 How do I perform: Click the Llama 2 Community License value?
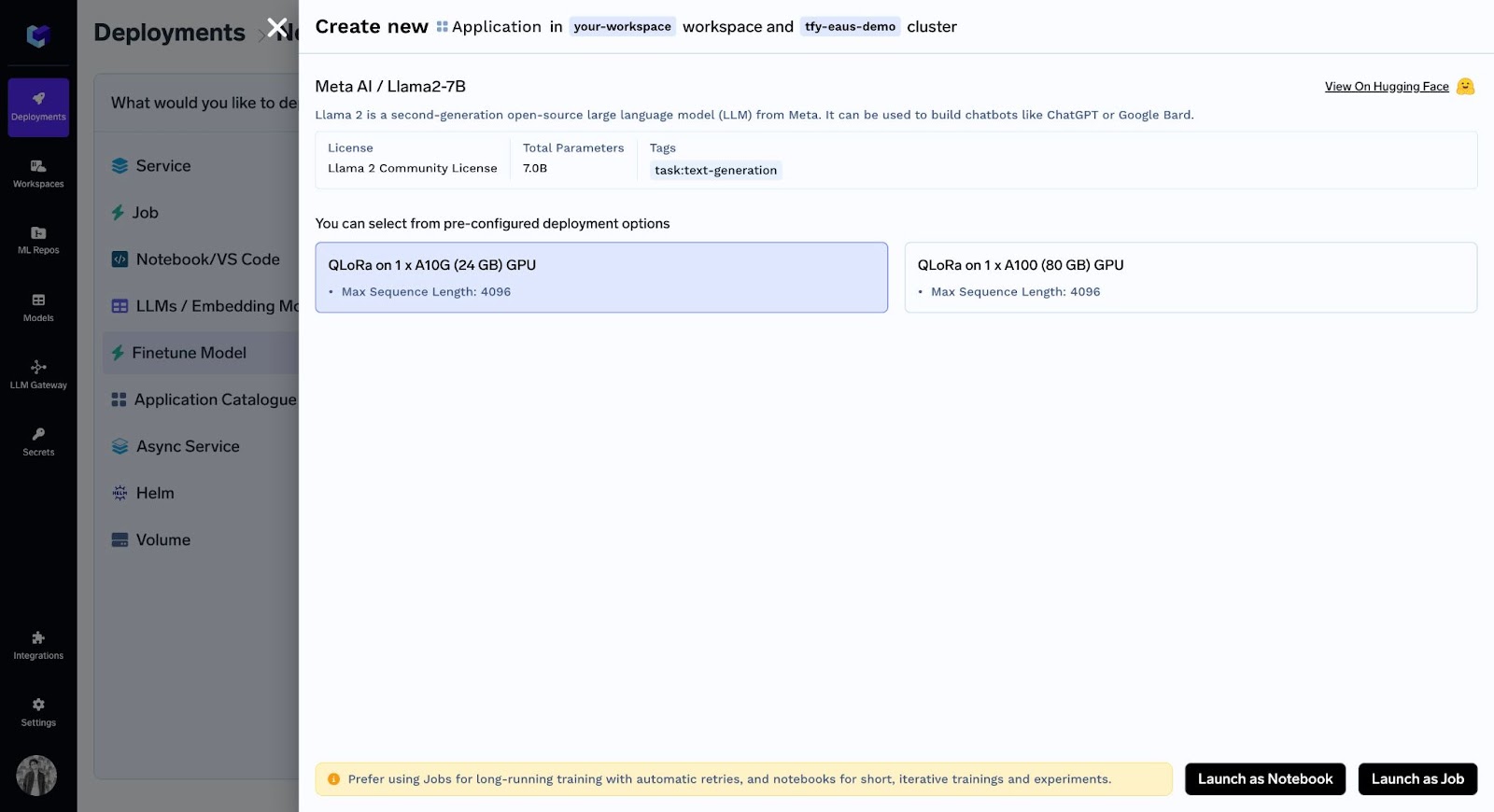[x=412, y=168]
